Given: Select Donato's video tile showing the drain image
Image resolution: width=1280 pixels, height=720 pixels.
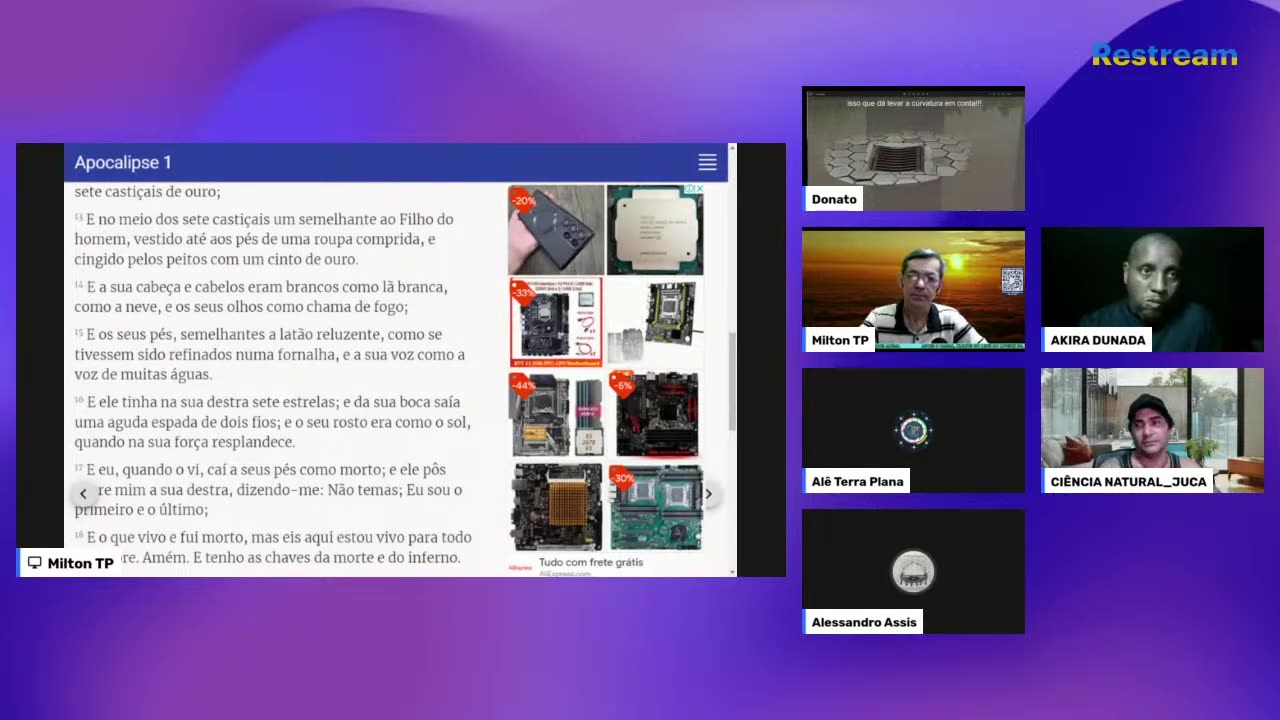Looking at the screenshot, I should click(913, 148).
